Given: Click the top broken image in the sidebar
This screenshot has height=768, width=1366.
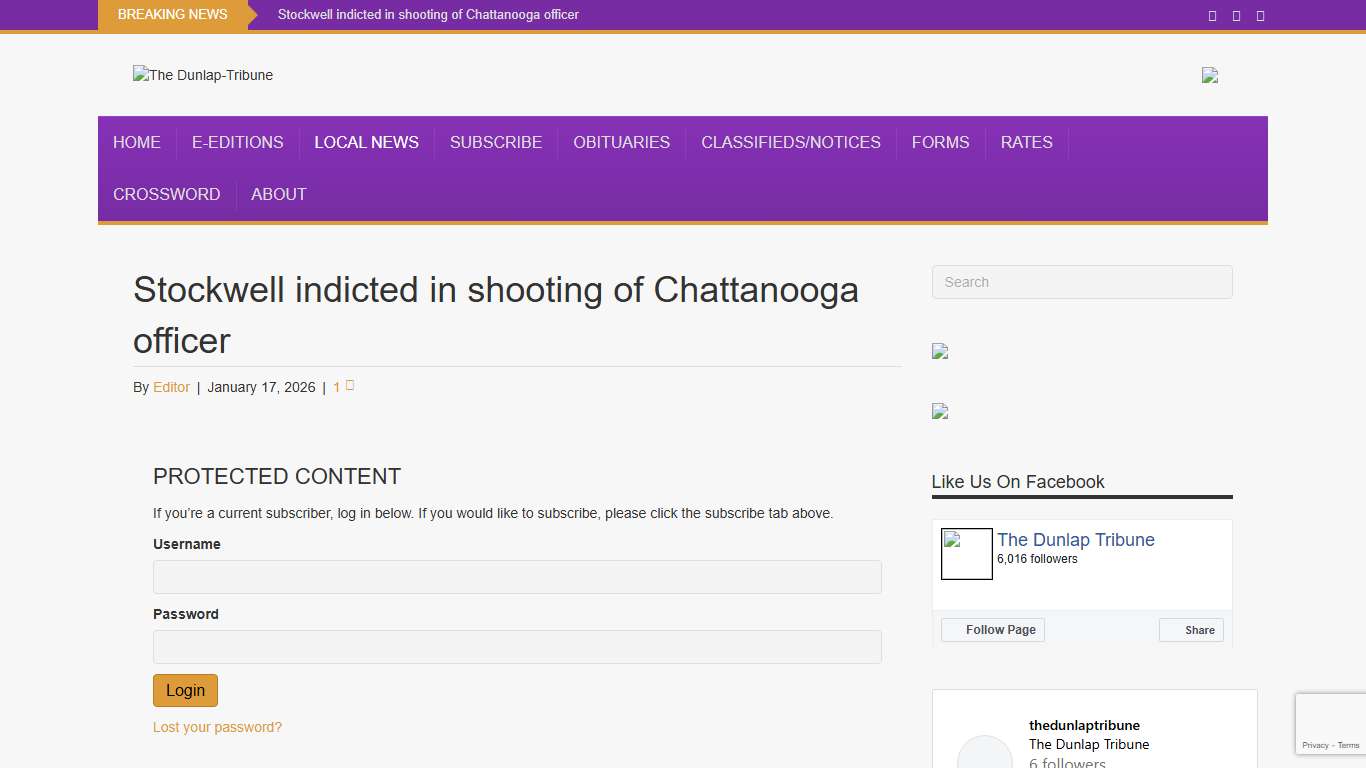Looking at the screenshot, I should [x=939, y=351].
